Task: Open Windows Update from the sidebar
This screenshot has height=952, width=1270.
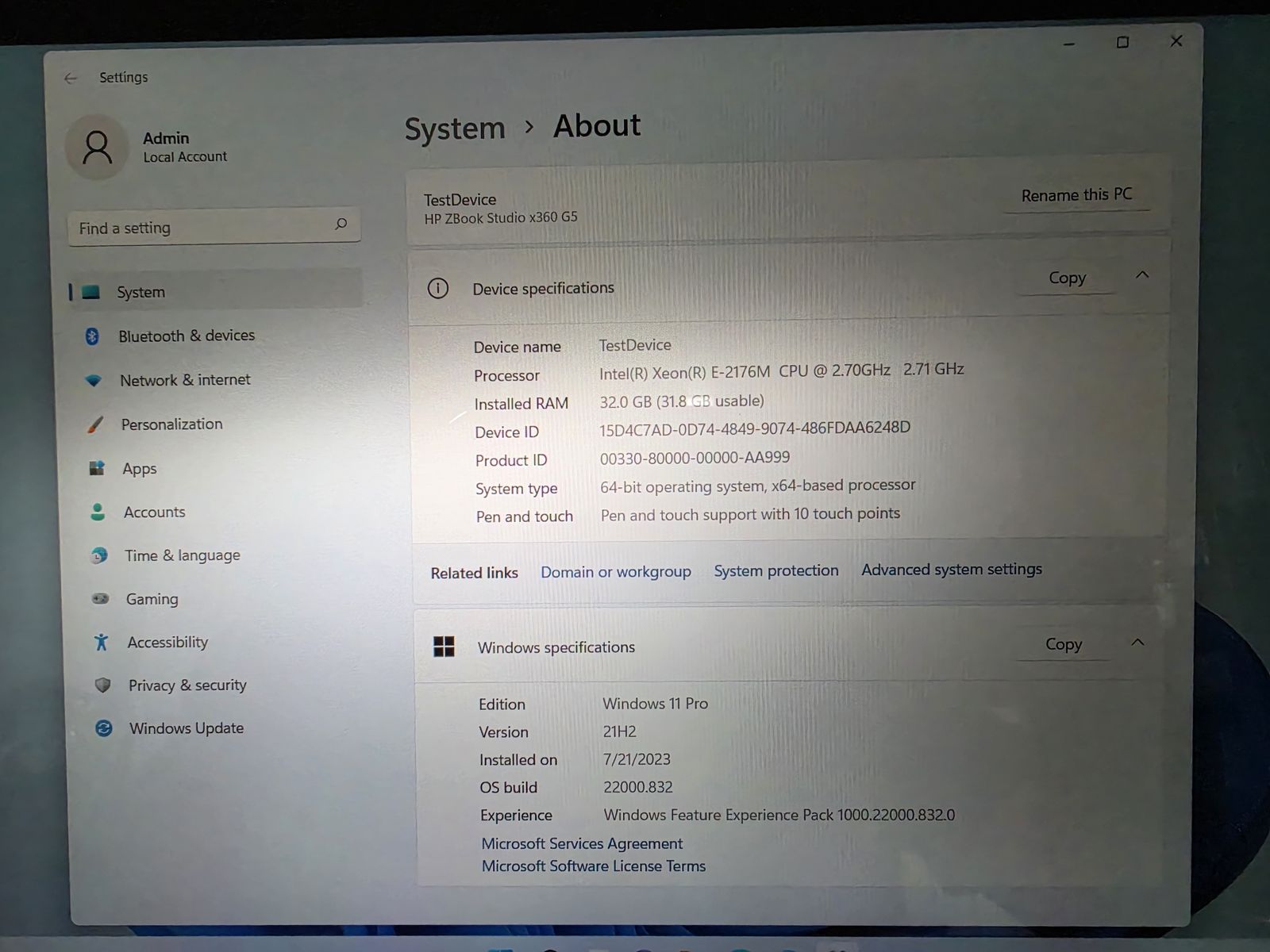Action: click(x=186, y=728)
